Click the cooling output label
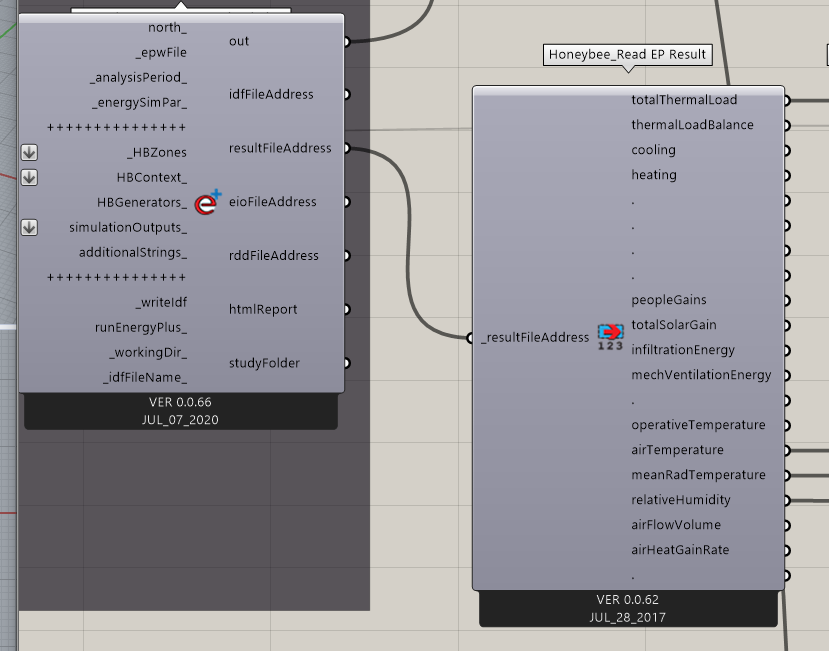 (653, 150)
